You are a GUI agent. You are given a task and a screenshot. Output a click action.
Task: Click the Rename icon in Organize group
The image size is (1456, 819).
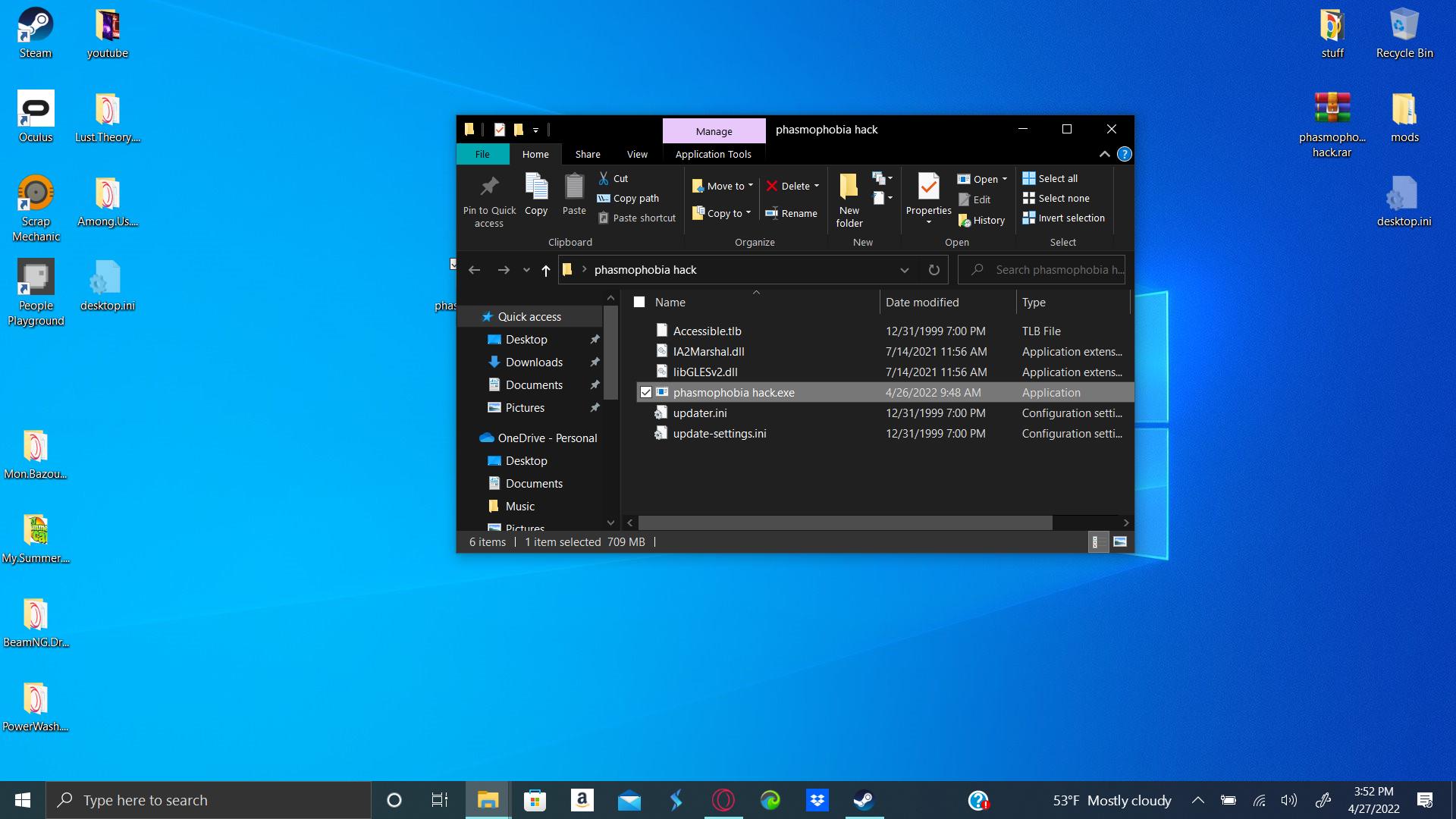(791, 213)
